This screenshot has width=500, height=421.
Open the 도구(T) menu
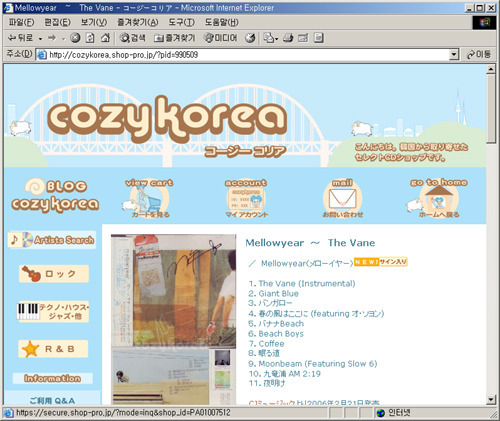pyautogui.click(x=181, y=22)
